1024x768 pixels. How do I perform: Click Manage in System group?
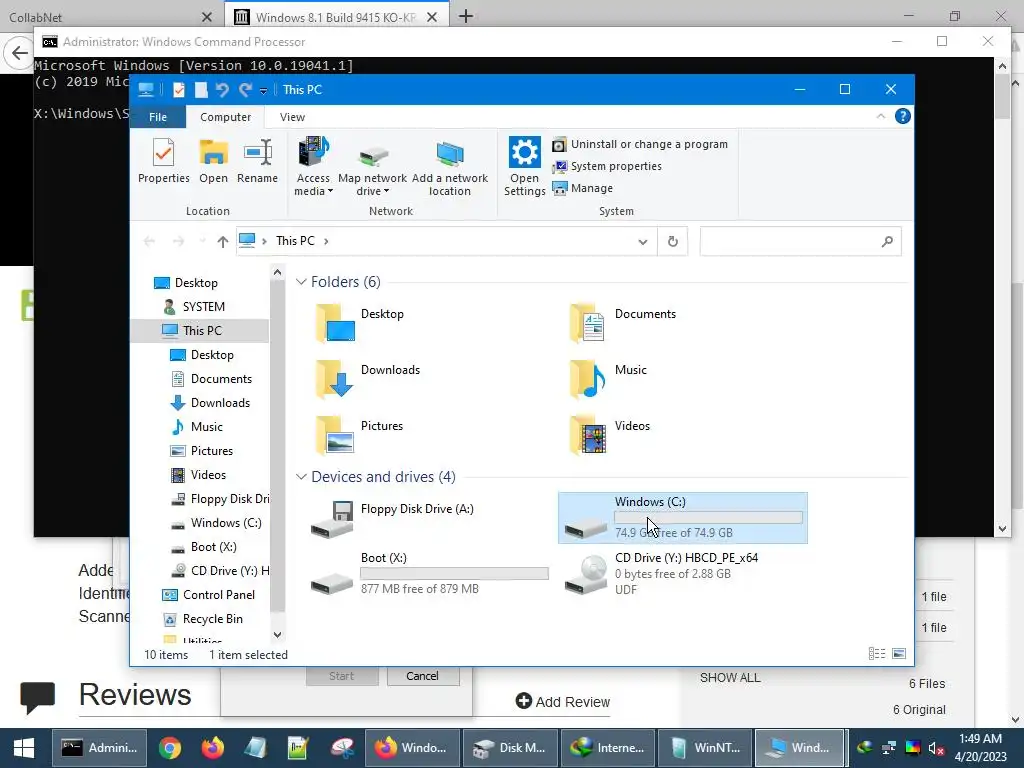click(583, 188)
